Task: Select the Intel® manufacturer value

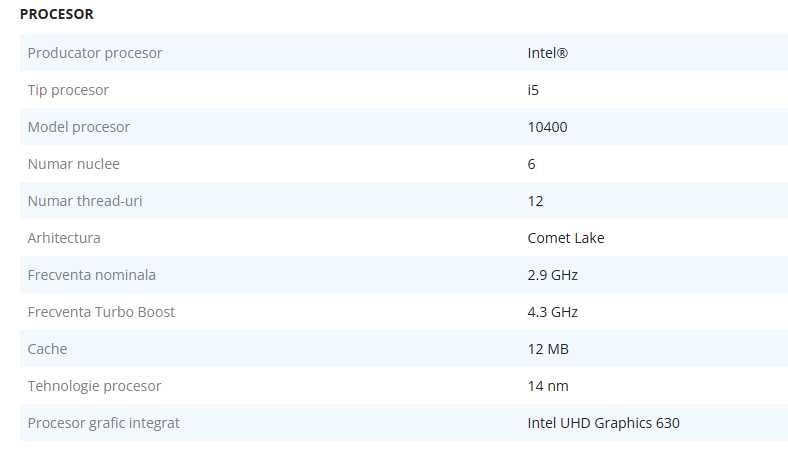Action: click(547, 52)
